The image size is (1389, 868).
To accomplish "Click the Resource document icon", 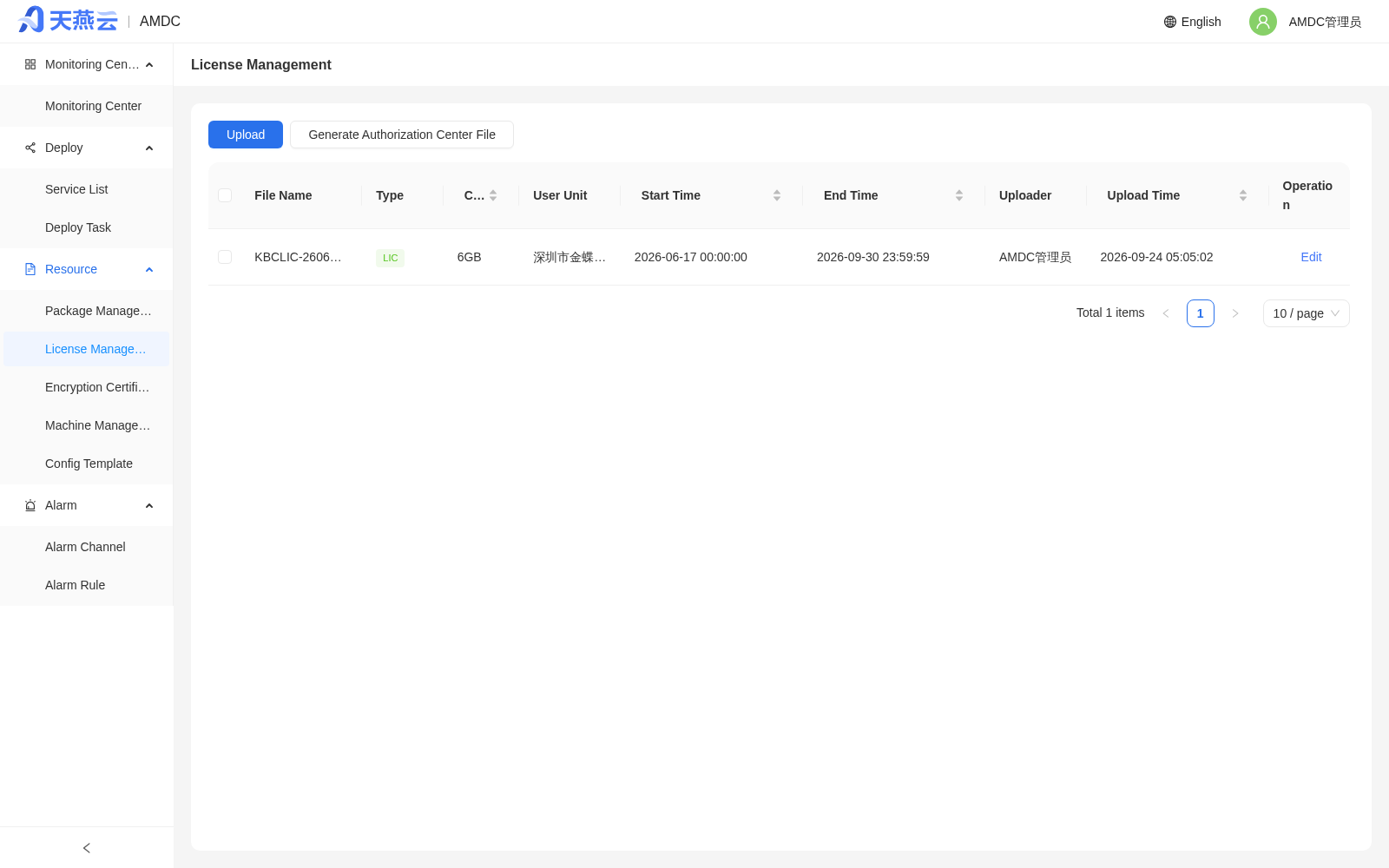I will click(x=30, y=269).
